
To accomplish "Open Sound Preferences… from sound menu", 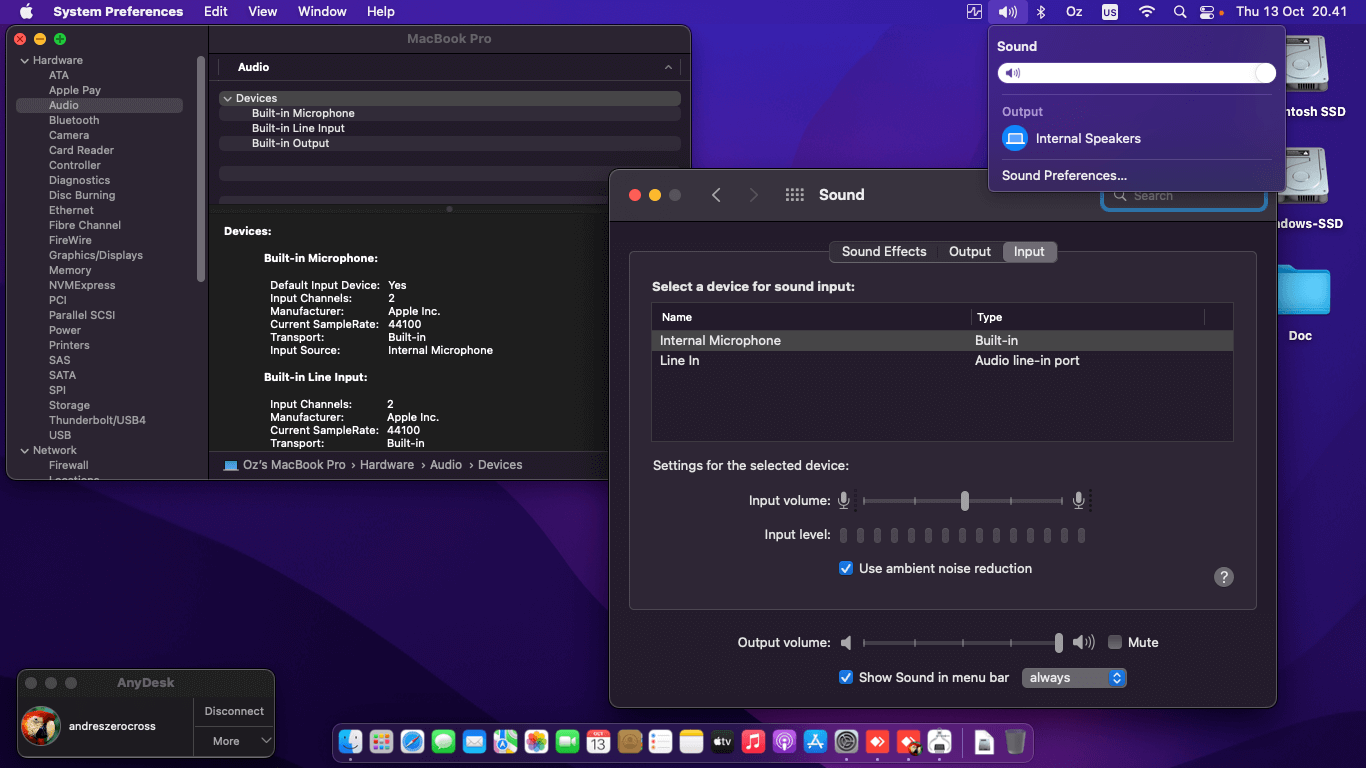I will point(1064,175).
